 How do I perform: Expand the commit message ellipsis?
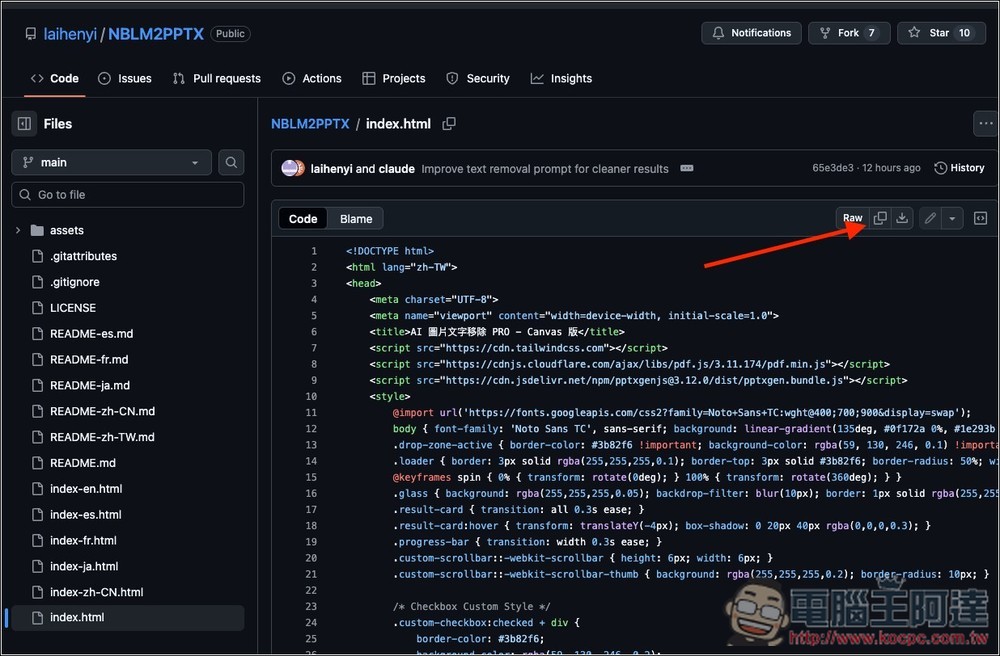pos(686,168)
